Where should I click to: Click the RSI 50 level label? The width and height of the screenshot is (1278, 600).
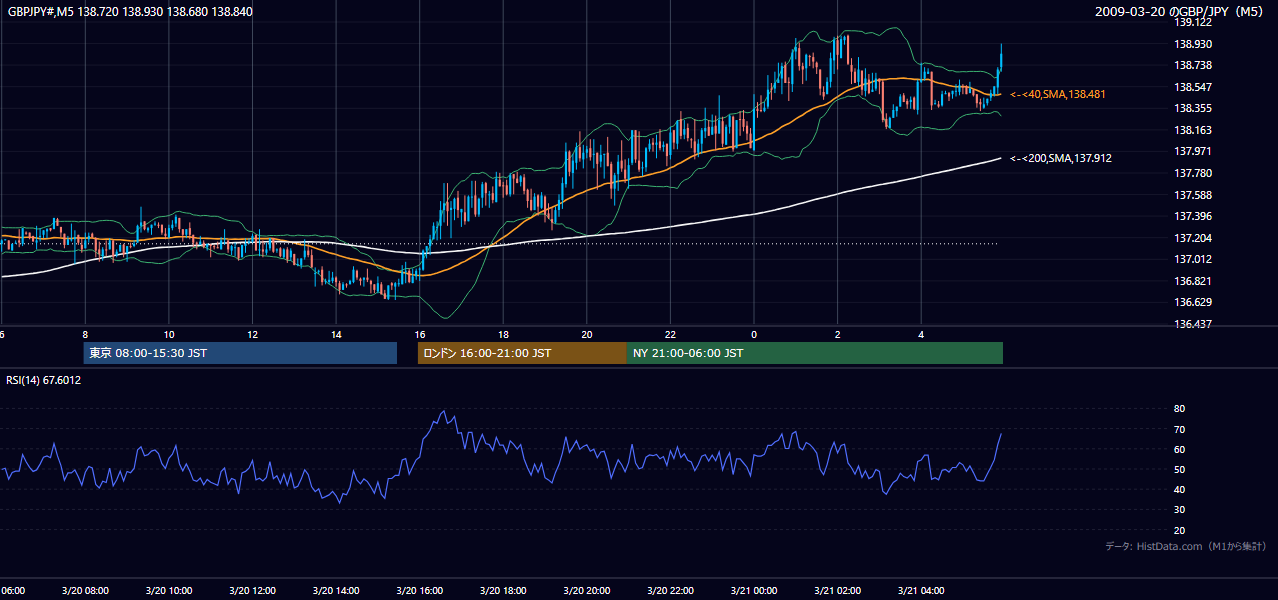tap(1179, 469)
